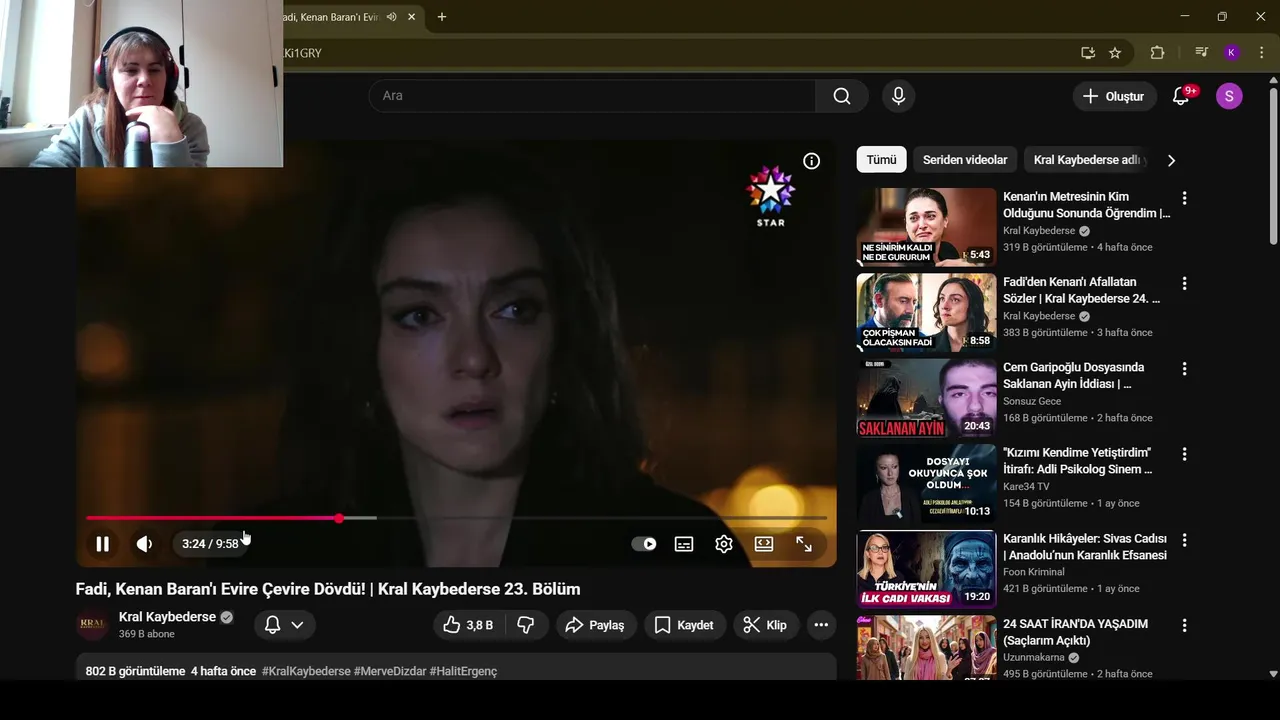Click the Ara search field
This screenshot has height=720, width=1280.
[592, 96]
